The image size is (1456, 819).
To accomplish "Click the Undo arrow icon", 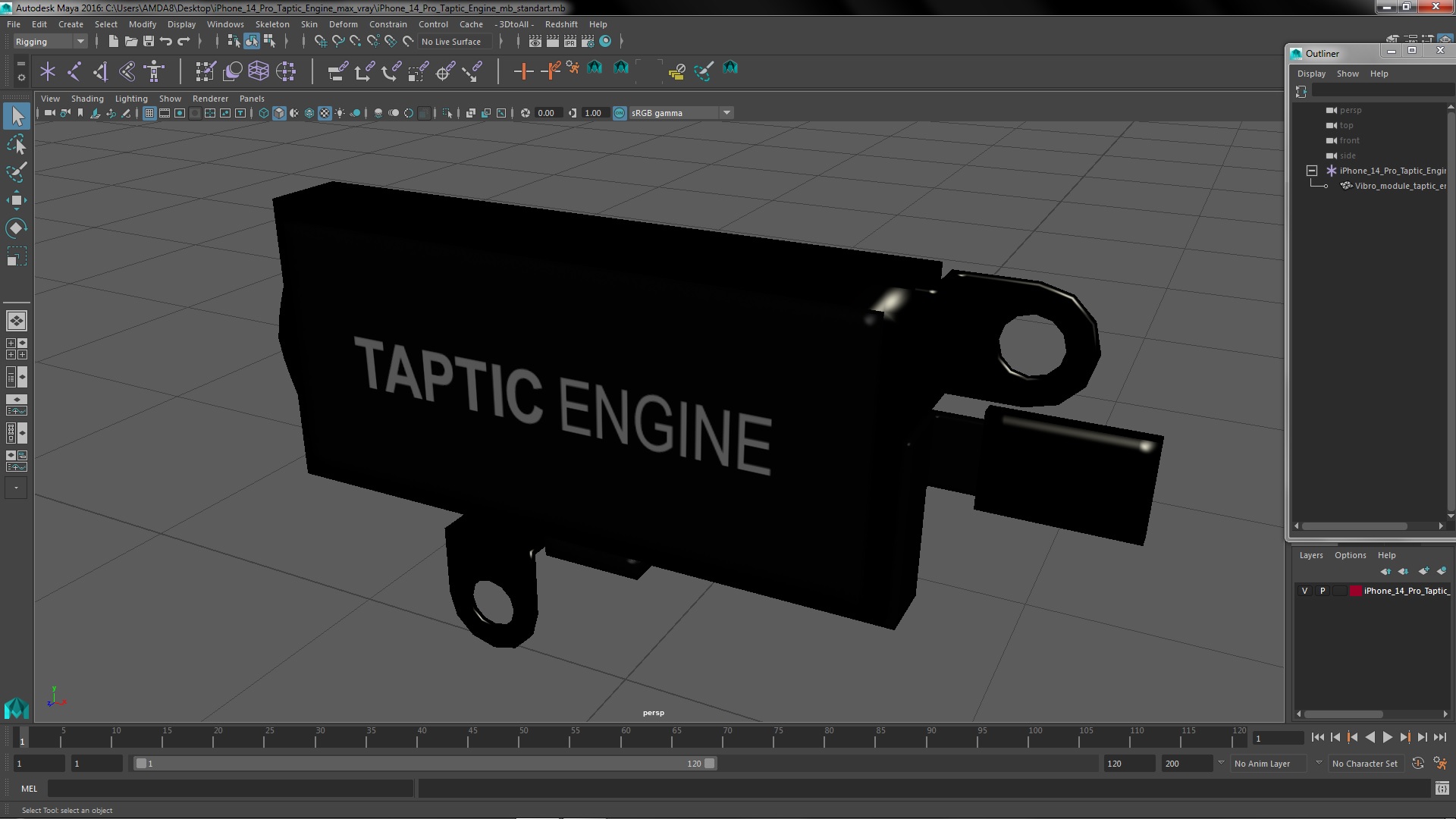I will pyautogui.click(x=166, y=41).
